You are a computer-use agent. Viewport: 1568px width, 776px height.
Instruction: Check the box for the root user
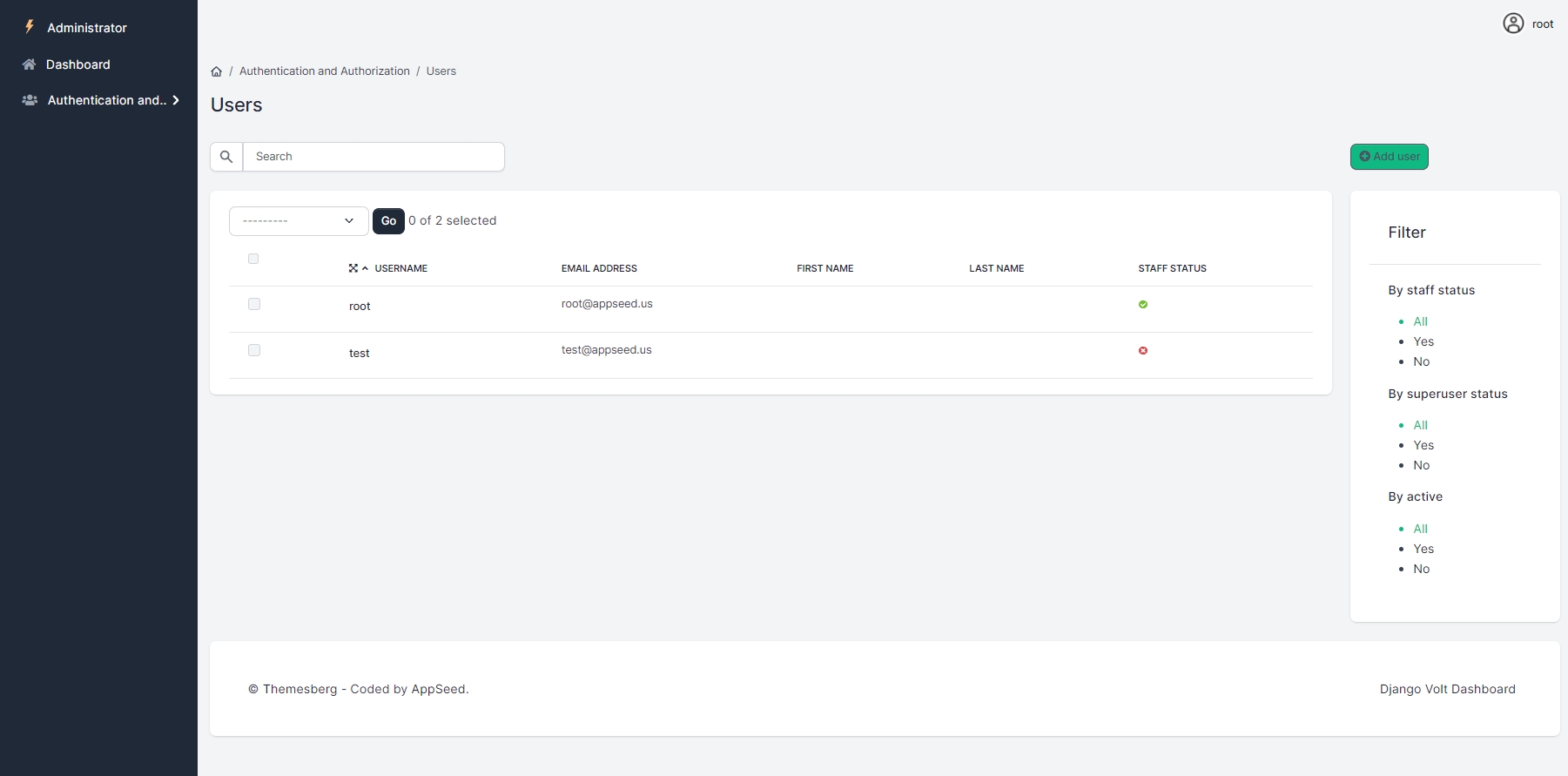pos(254,304)
